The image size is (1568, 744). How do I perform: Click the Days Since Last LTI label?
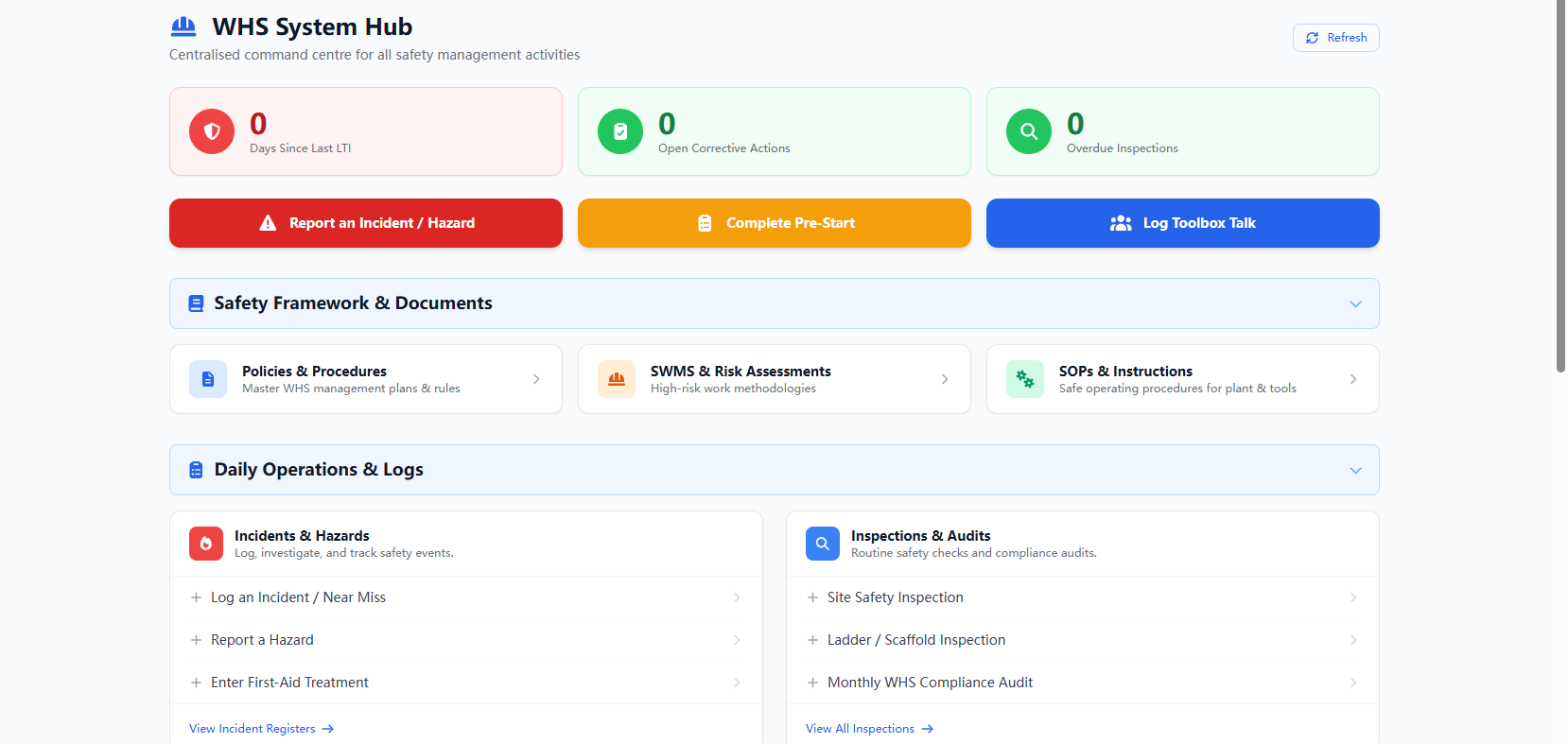(x=301, y=148)
